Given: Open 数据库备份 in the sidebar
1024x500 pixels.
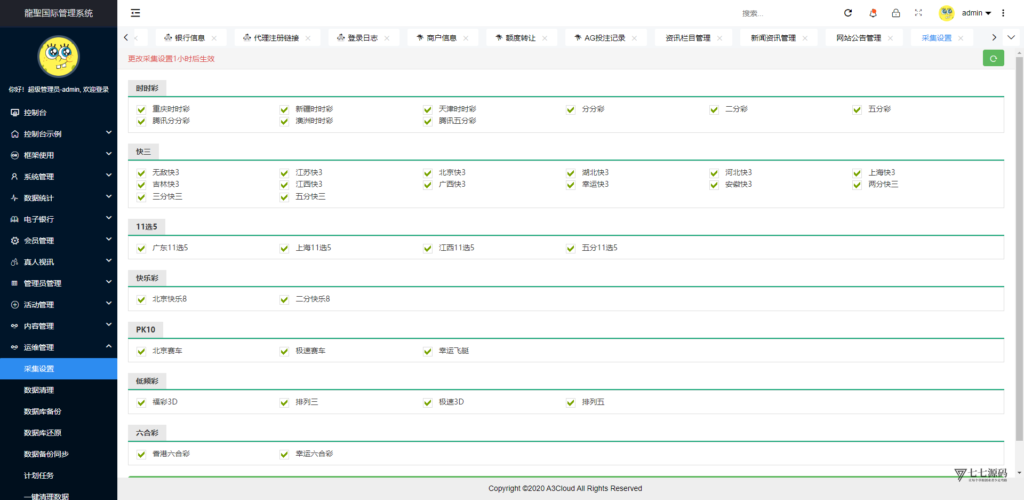Looking at the screenshot, I should click(42, 411).
